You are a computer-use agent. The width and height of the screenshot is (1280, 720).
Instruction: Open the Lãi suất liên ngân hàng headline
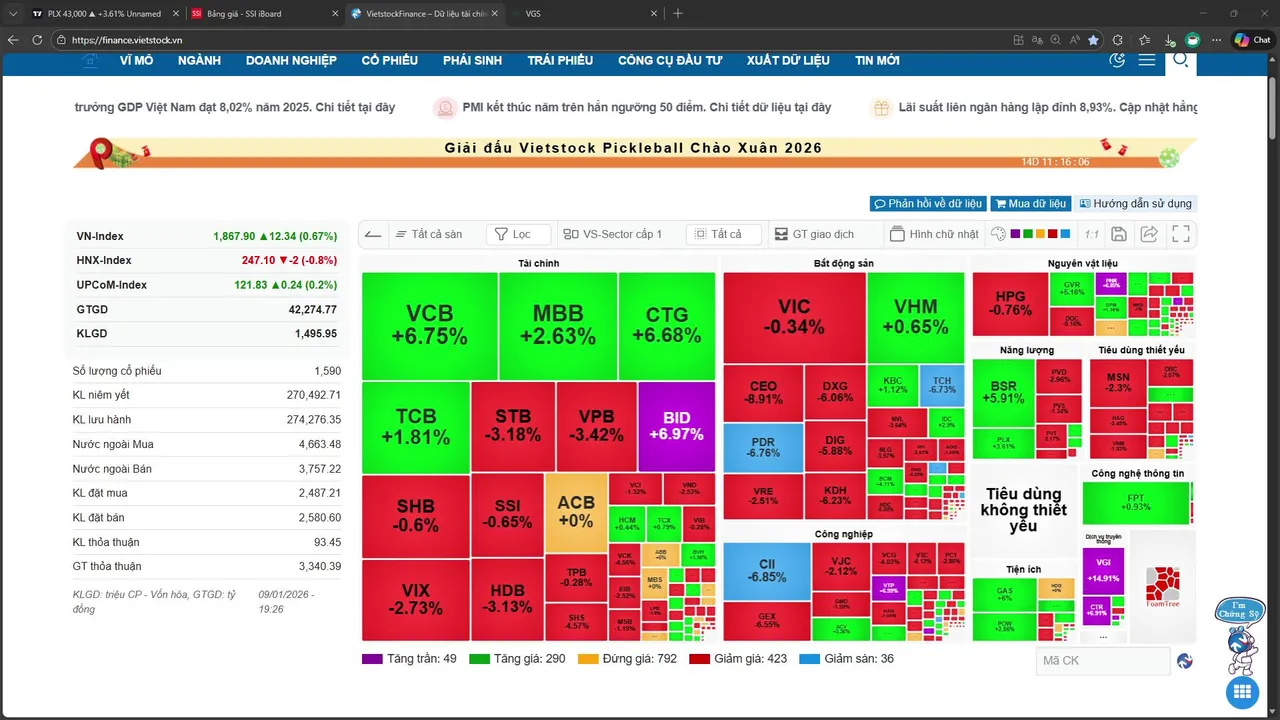click(1047, 107)
